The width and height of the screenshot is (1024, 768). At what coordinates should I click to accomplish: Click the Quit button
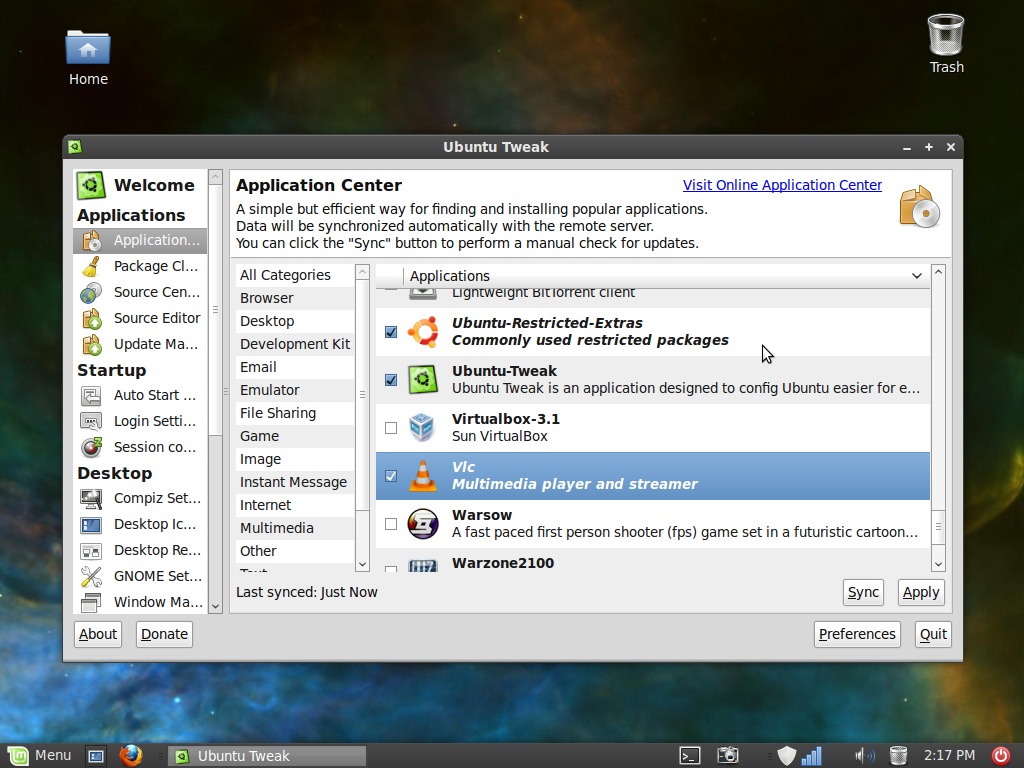coord(933,634)
